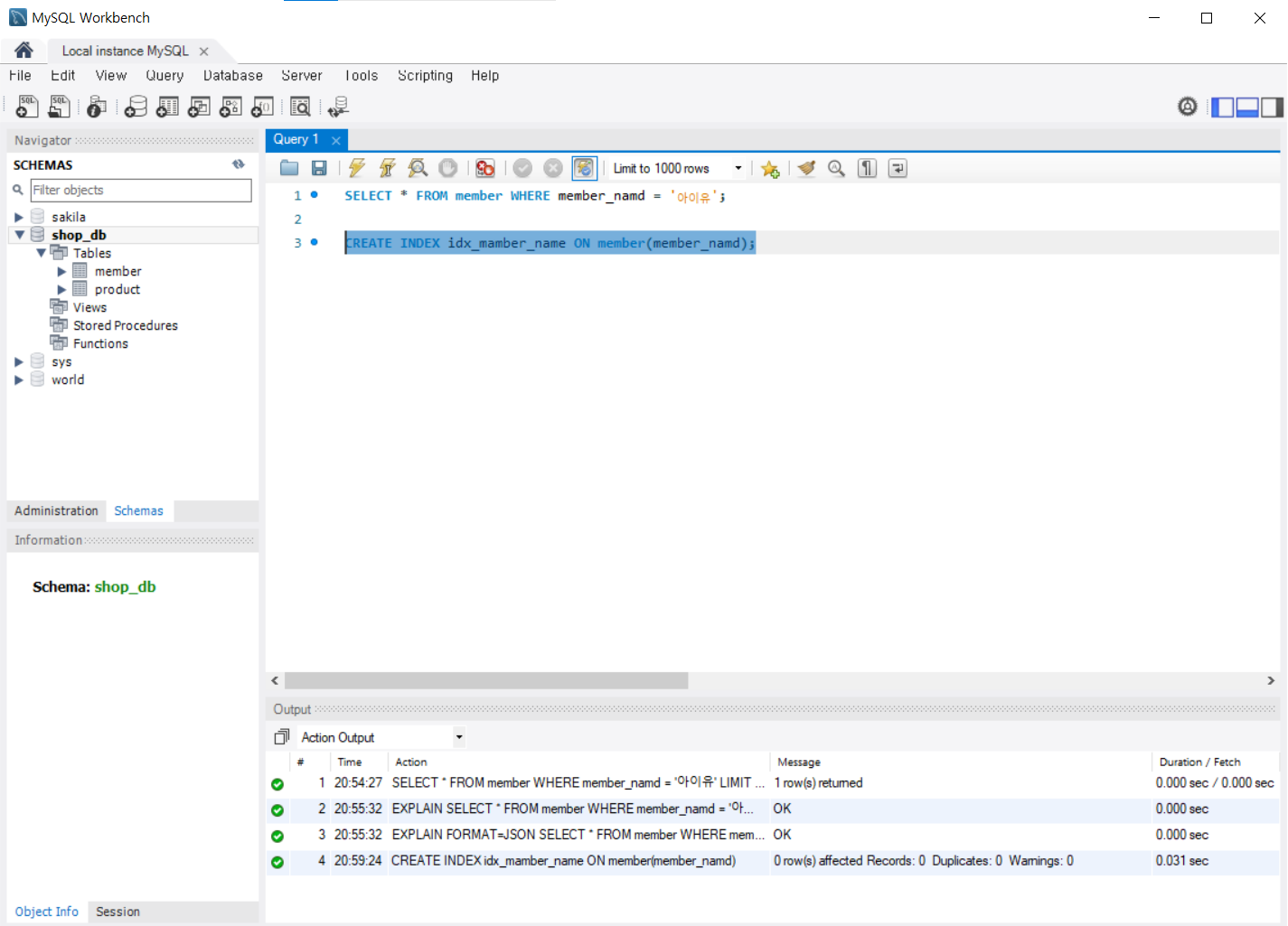This screenshot has height=926, width=1288.
Task: Switch to the Administration tab
Action: [56, 510]
